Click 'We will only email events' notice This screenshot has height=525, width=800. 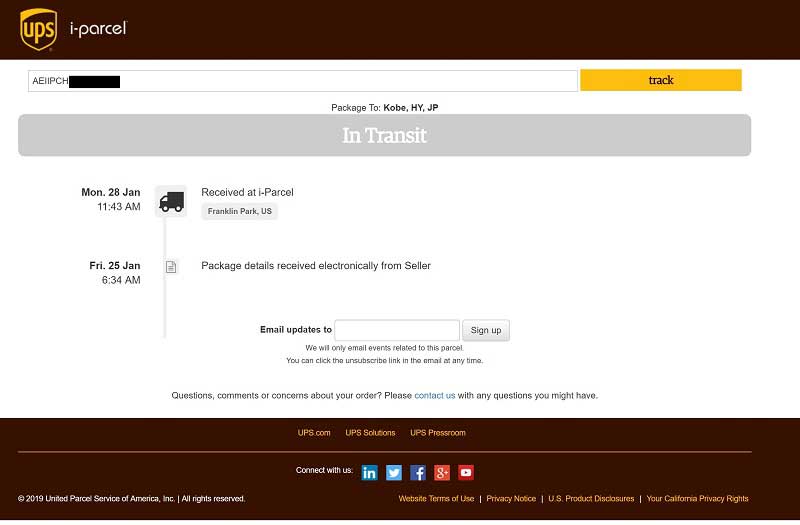click(384, 348)
